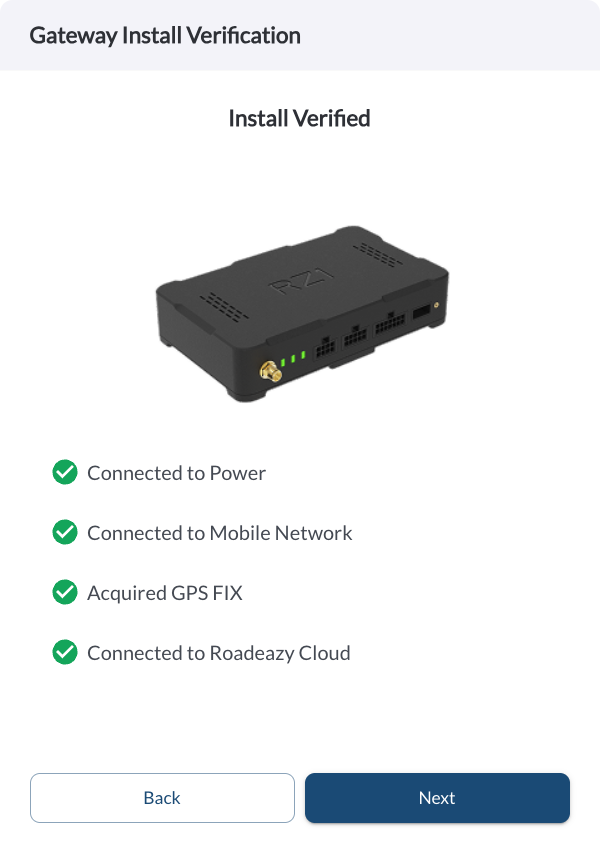Select the Connected to Roadeazy Cloud status text
The width and height of the screenshot is (601, 853).
tap(219, 653)
